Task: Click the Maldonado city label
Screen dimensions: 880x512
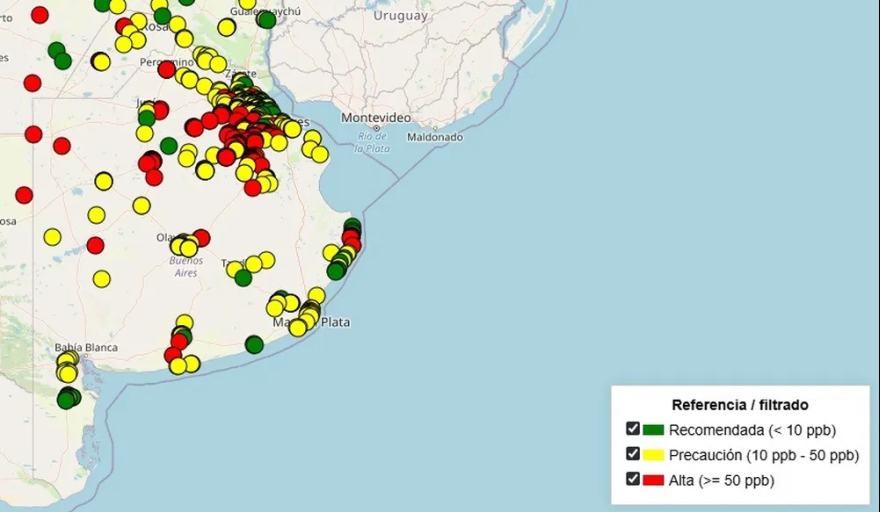Action: (435, 136)
